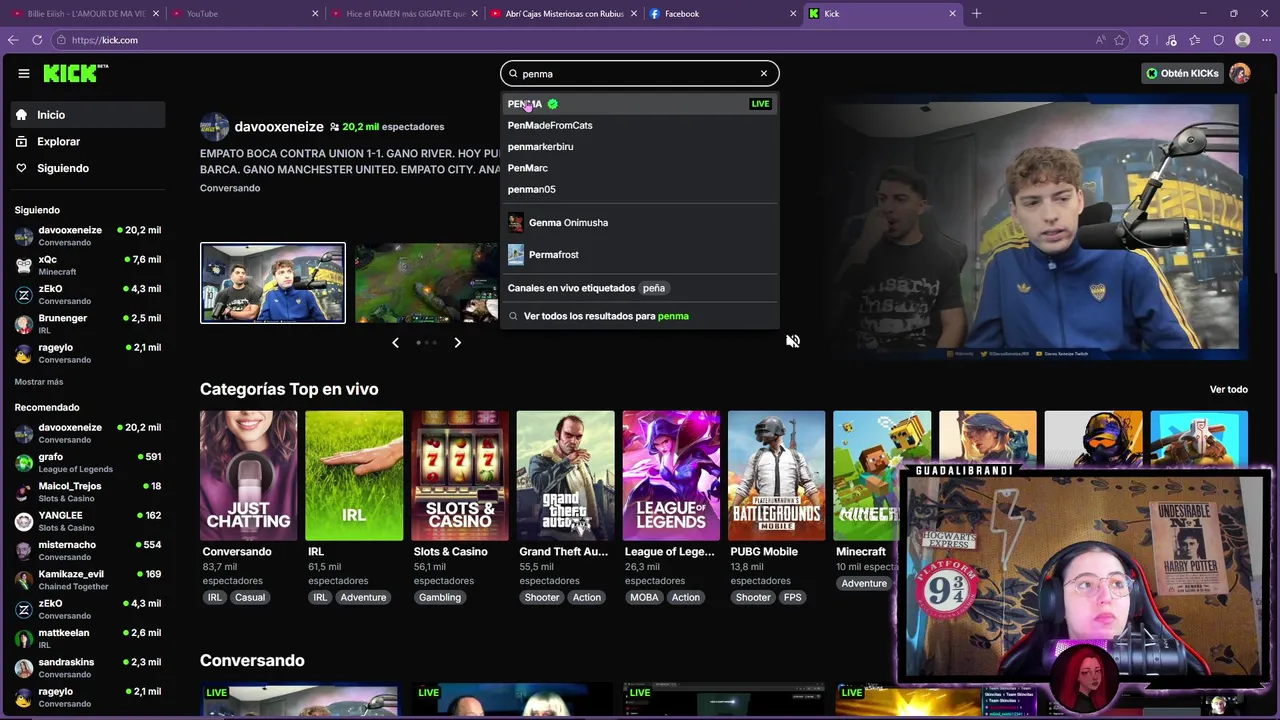The image size is (1280, 720).
Task: Open the Slots & Casino category card
Action: [460, 476]
